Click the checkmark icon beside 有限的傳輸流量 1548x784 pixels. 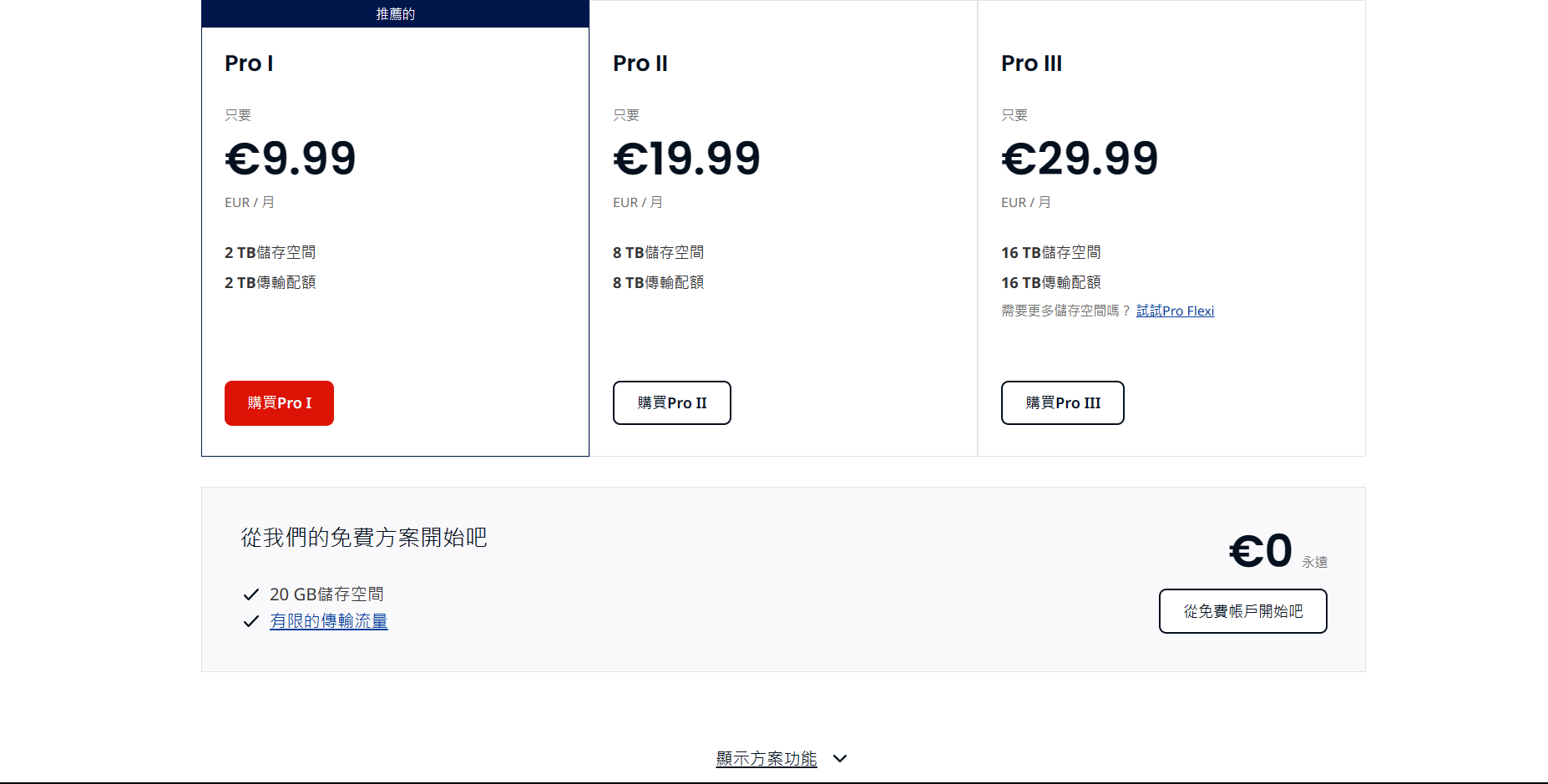click(250, 621)
